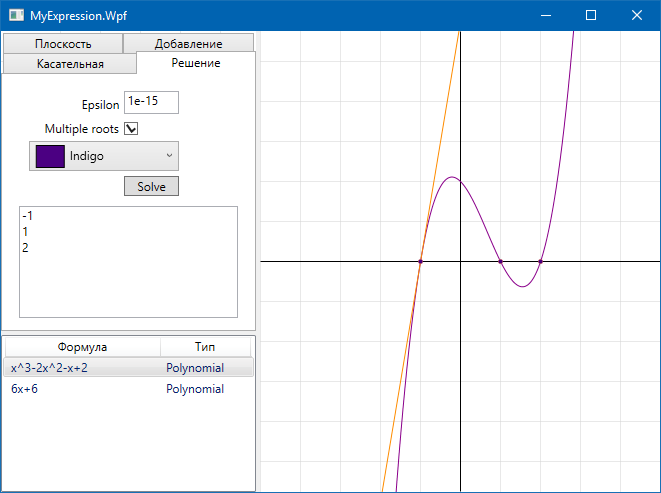Viewport: 661px width, 493px height.
Task: Open the Indigo color dropdown
Action: click(x=104, y=156)
